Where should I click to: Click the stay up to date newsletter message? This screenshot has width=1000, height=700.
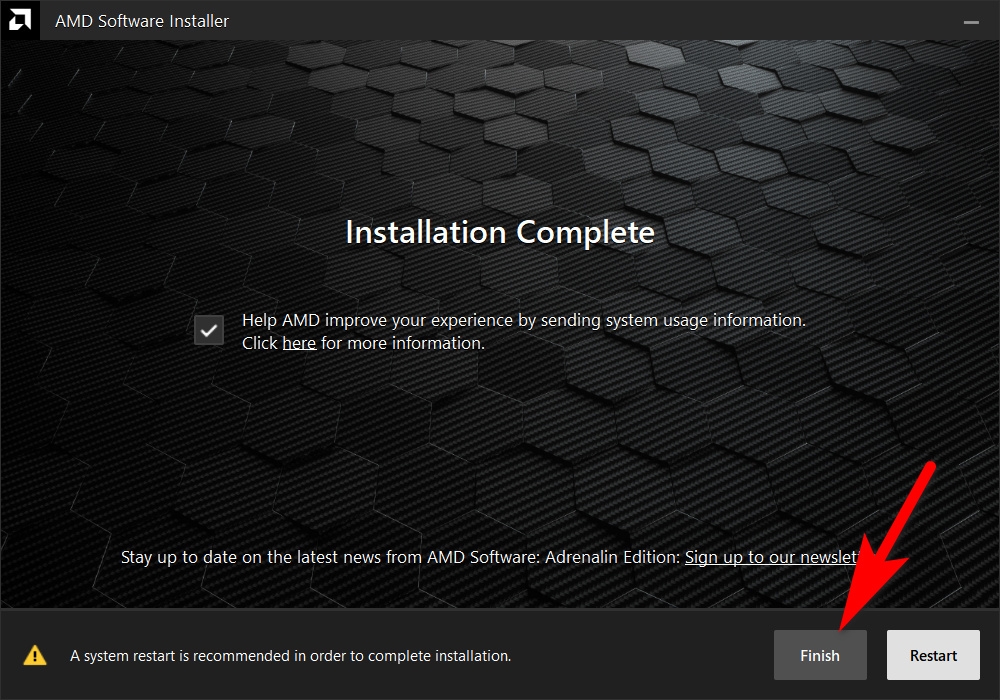(400, 557)
